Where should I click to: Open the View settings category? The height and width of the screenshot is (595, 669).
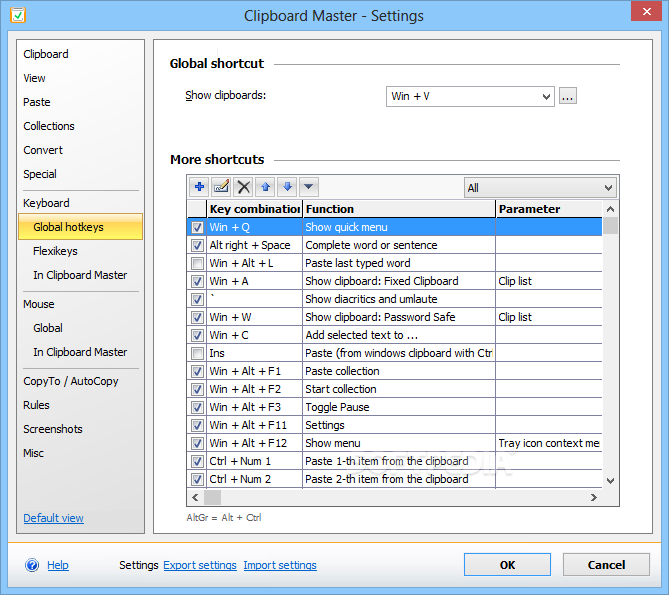click(x=34, y=78)
